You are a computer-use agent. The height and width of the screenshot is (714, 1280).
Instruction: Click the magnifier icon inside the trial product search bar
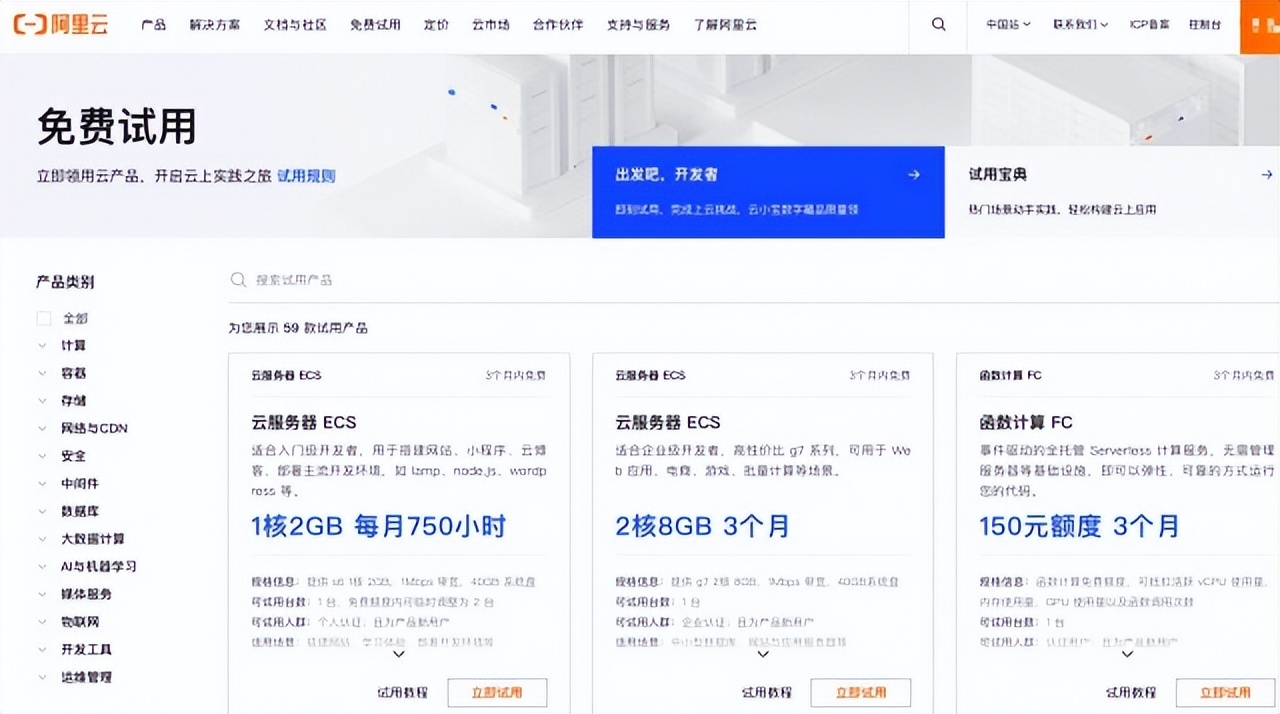point(238,280)
